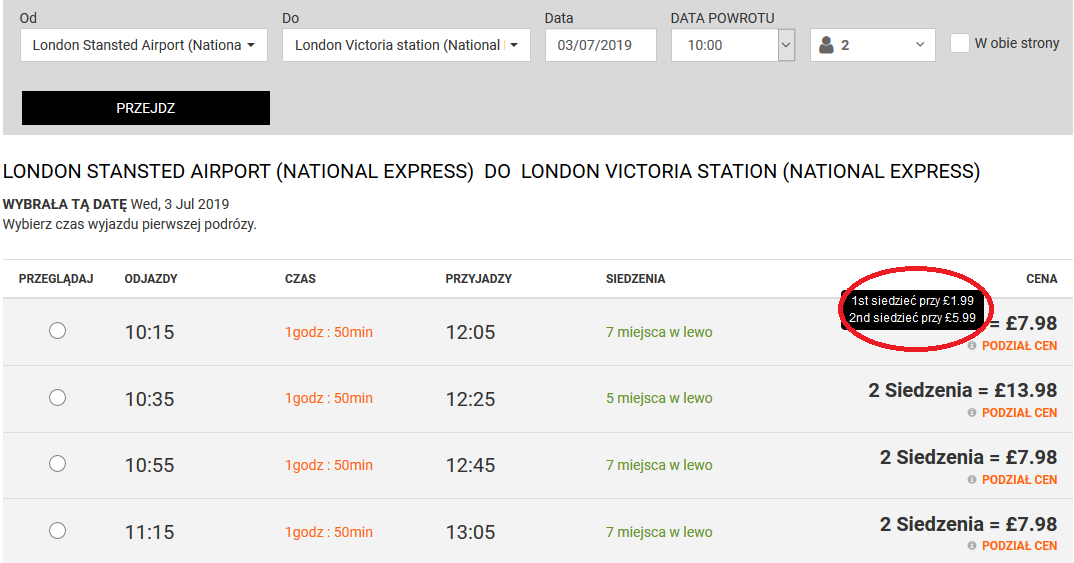
Task: Click the passenger person icon
Action: (x=827, y=45)
